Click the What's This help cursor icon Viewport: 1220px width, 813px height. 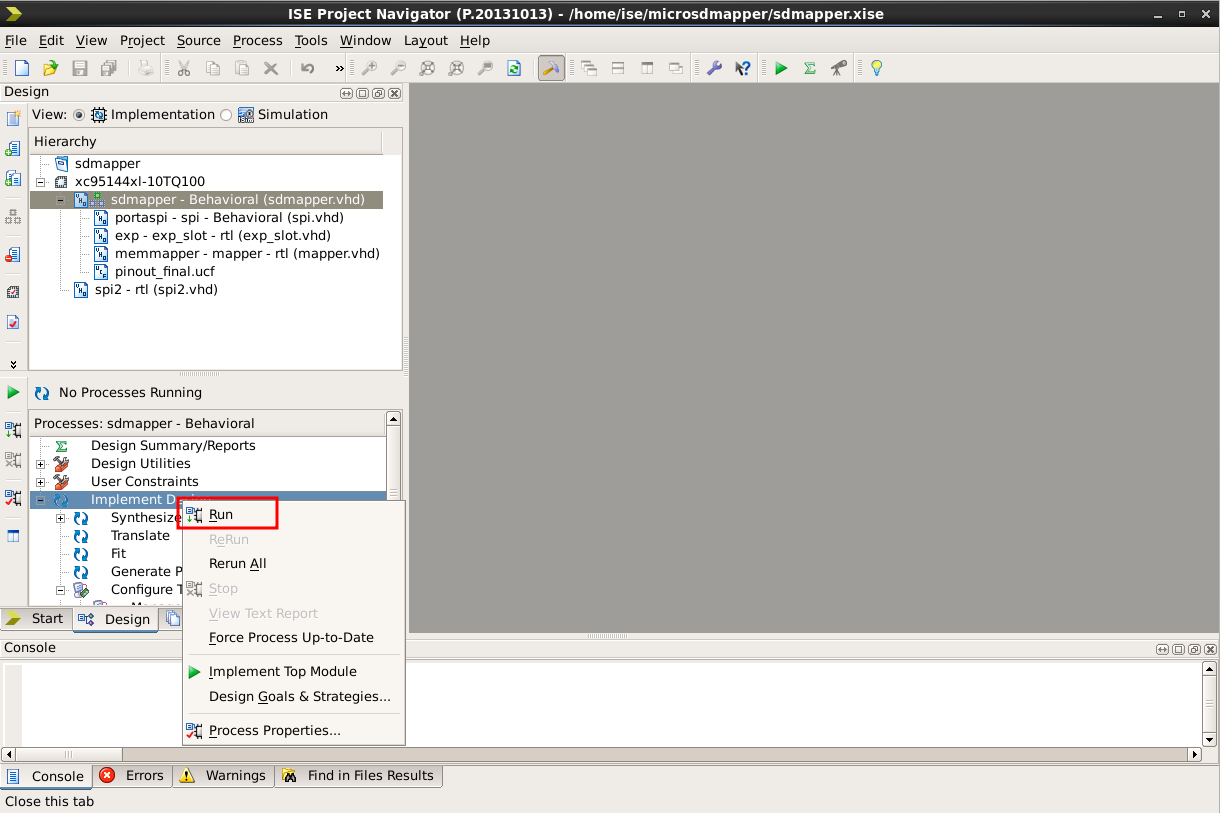click(x=743, y=68)
